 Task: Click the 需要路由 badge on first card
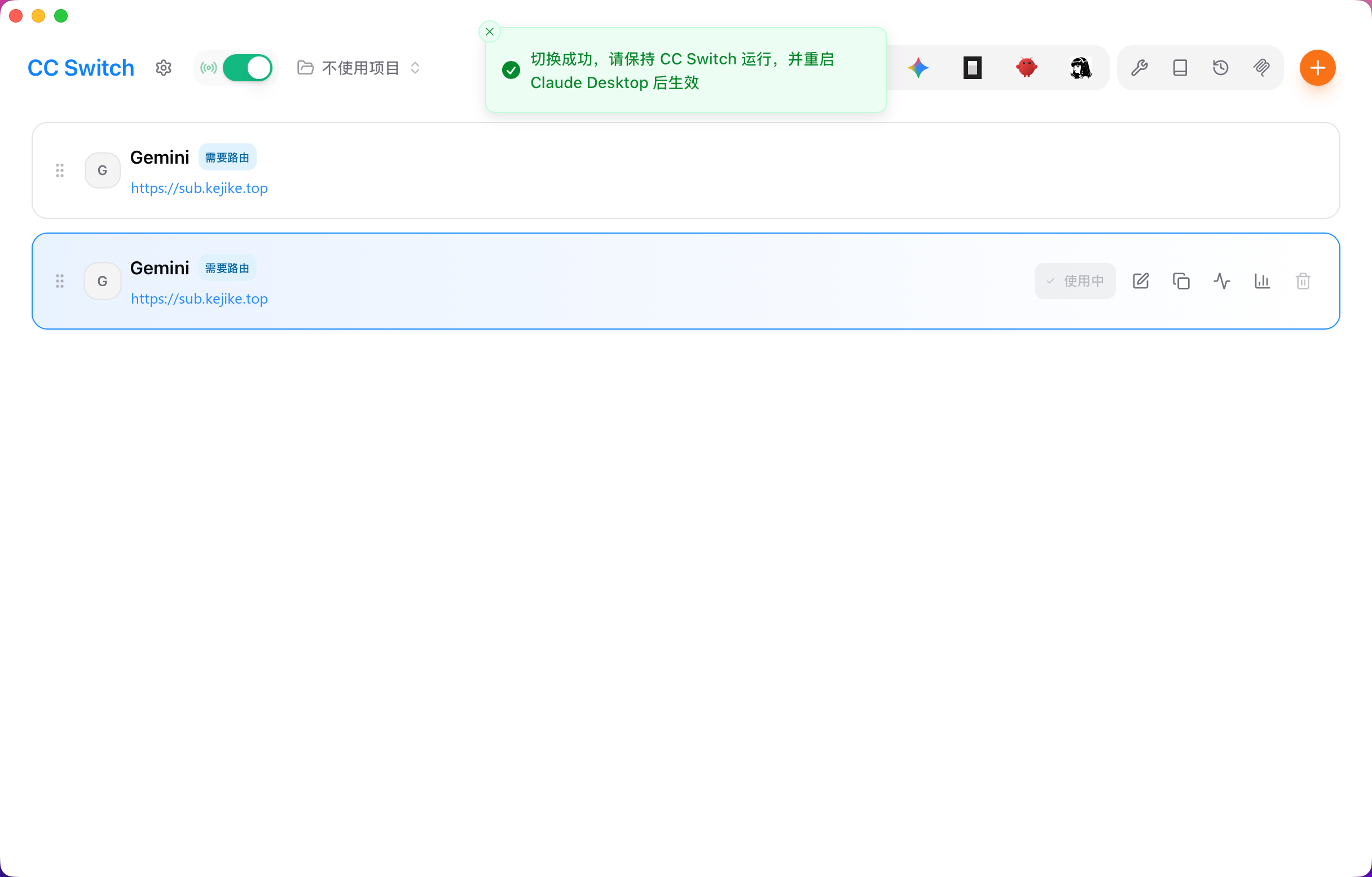[x=227, y=157]
